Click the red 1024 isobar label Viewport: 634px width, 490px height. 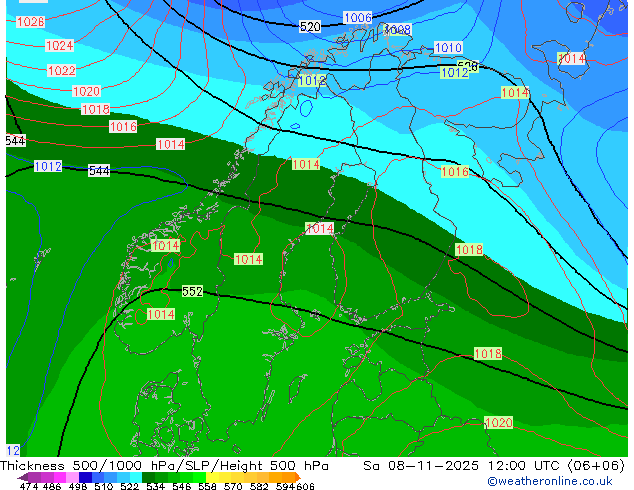point(59,45)
